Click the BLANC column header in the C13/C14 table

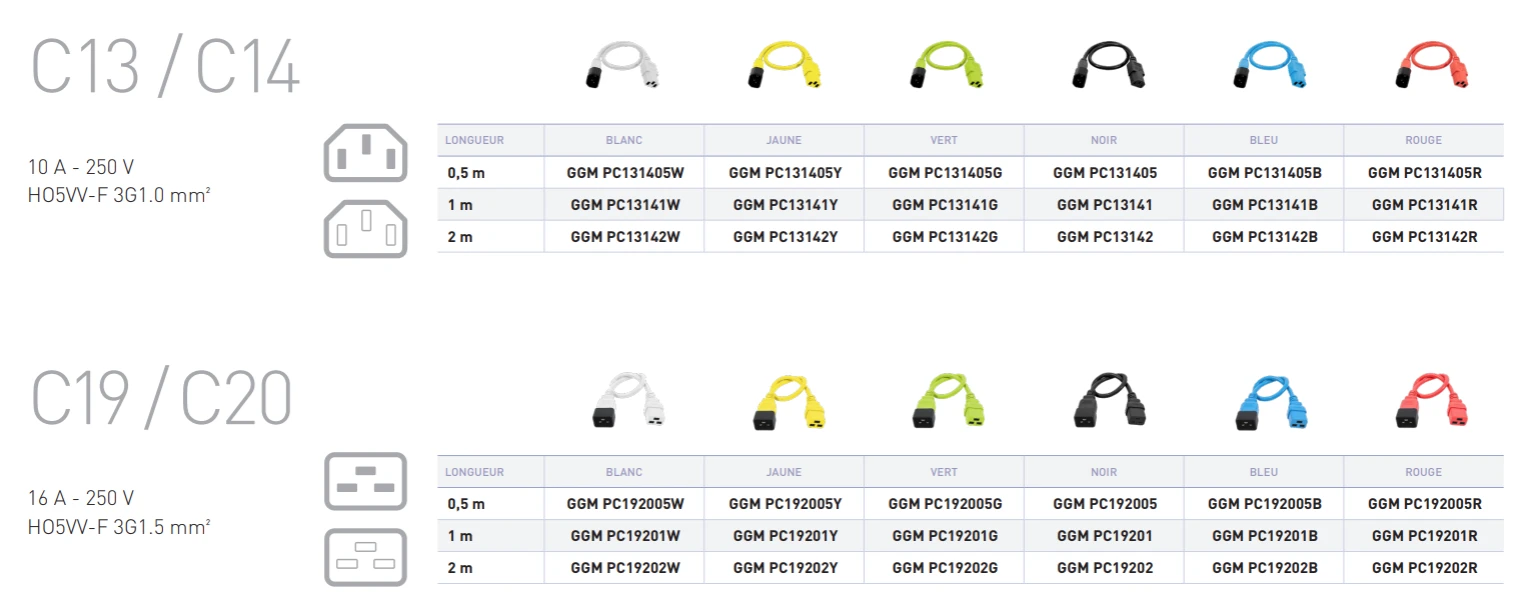(x=624, y=140)
